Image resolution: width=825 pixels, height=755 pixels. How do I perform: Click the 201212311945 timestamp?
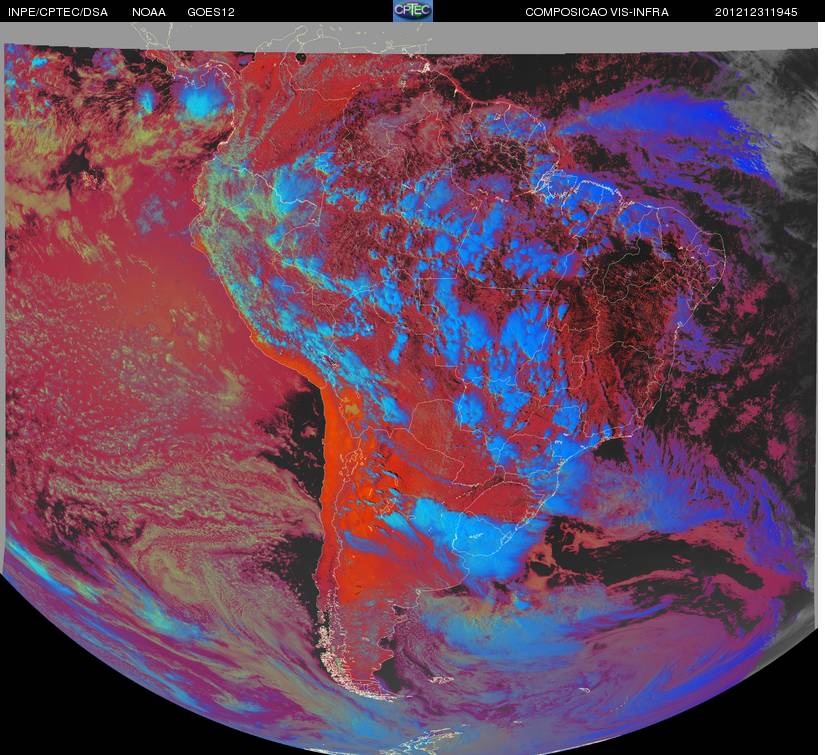(x=756, y=12)
